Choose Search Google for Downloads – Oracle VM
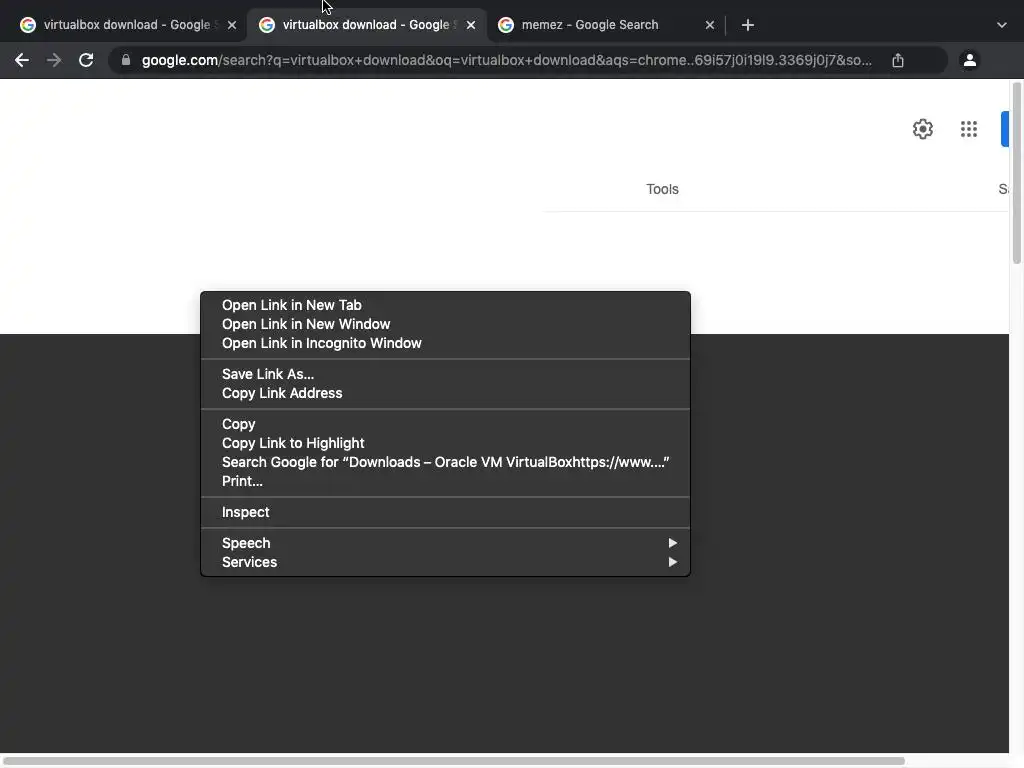This screenshot has width=1024, height=768. (445, 462)
